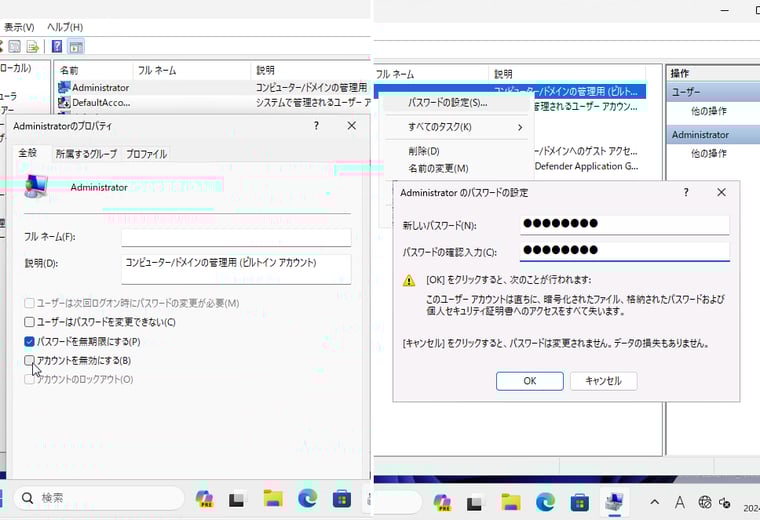This screenshot has width=760, height=520.
Task: Uncheck 'パスワードを無期限にする' checkbox
Action: pyautogui.click(x=30, y=341)
